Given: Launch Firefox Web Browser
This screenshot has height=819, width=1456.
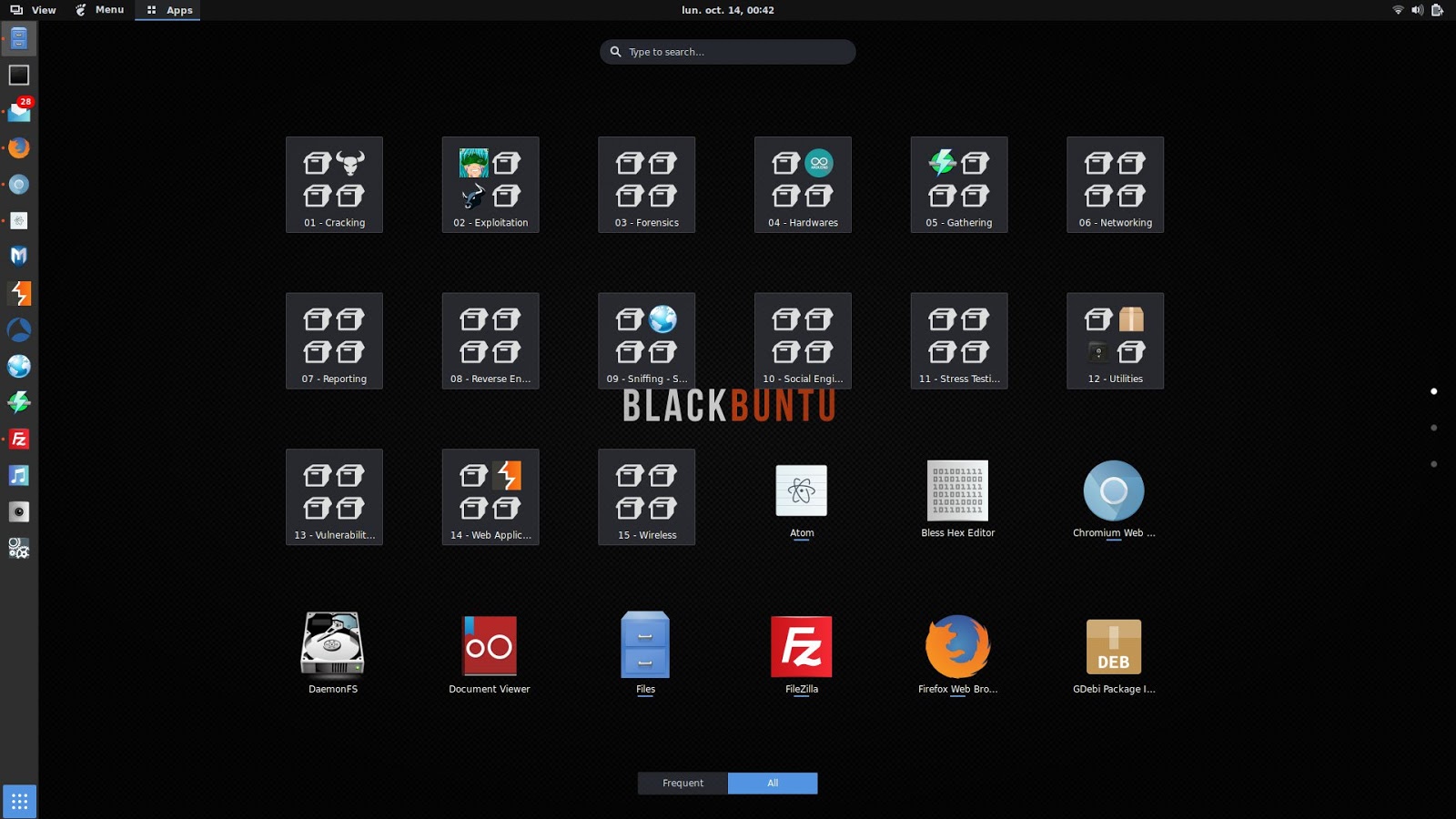Looking at the screenshot, I should click(958, 646).
